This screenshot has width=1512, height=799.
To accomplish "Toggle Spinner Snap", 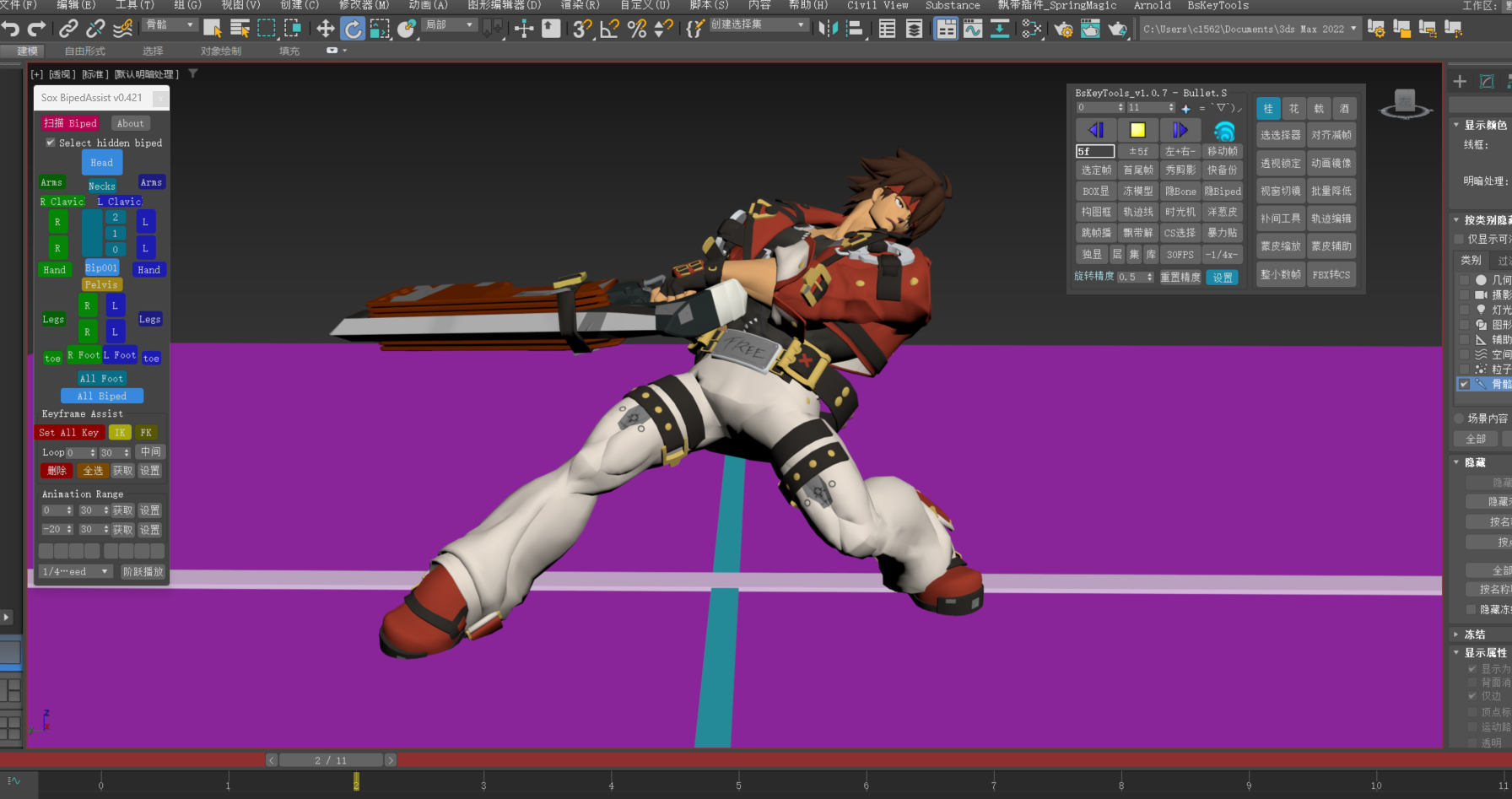I will 664,29.
